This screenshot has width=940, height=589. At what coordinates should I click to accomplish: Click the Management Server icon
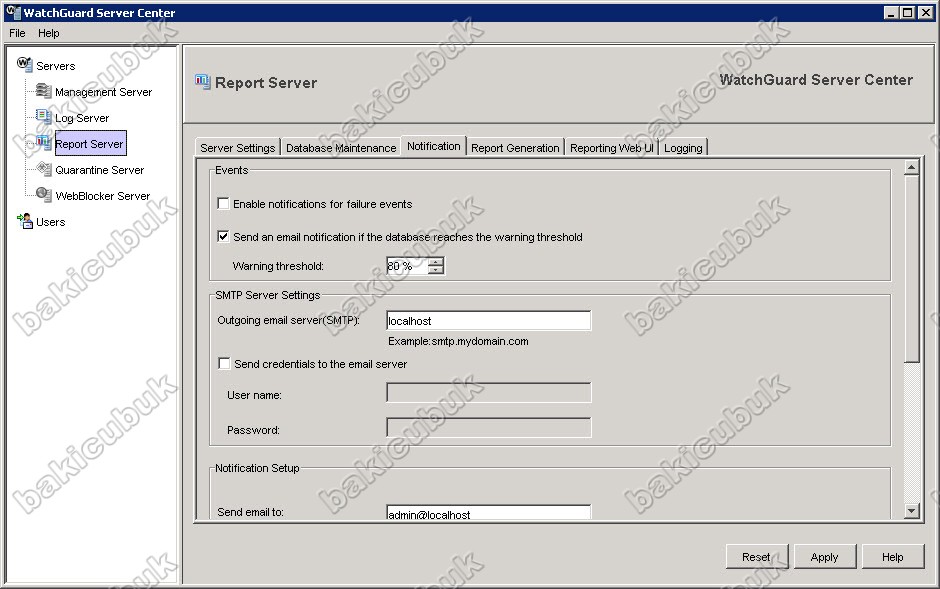pos(43,90)
